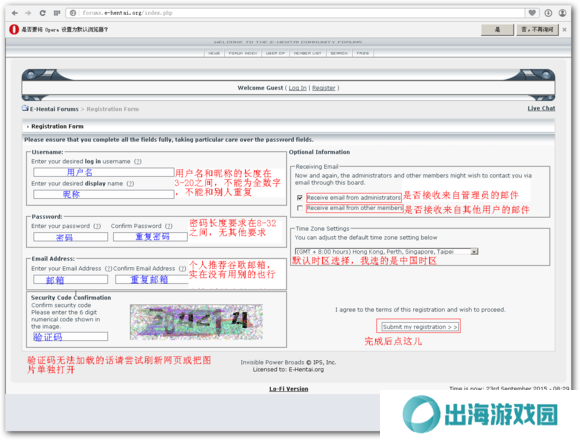The image size is (580, 440).
Task: Expand the time zone dropdown
Action: (x=474, y=251)
